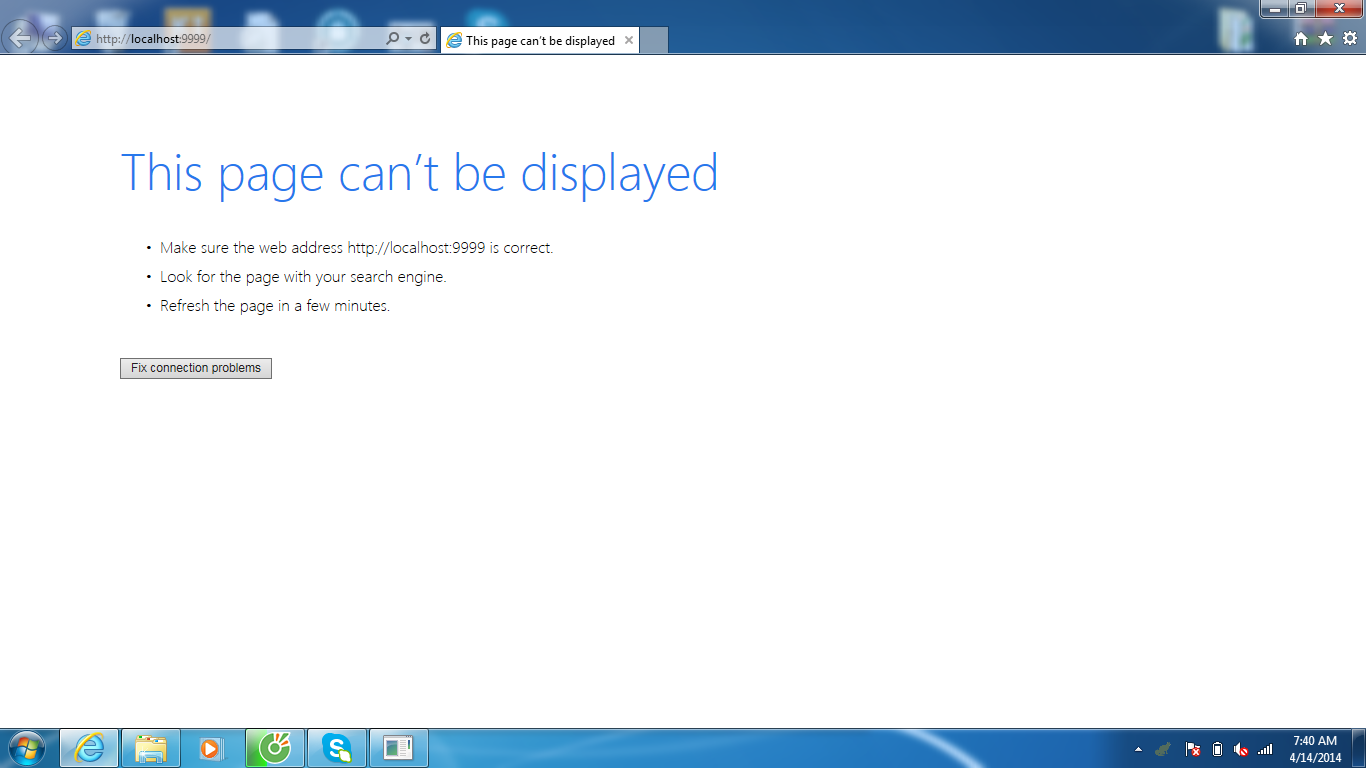Image resolution: width=1366 pixels, height=768 pixels.
Task: Open Favorites via the star icon
Action: [x=1325, y=38]
